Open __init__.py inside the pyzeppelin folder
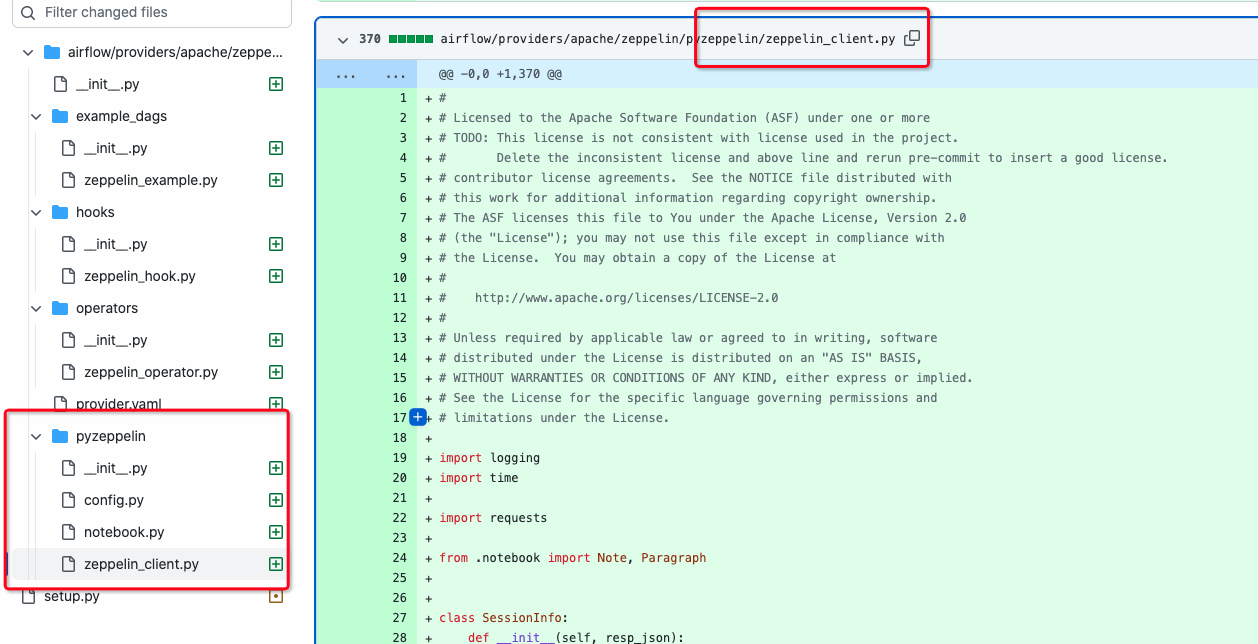This screenshot has width=1258, height=644. (x=116, y=468)
